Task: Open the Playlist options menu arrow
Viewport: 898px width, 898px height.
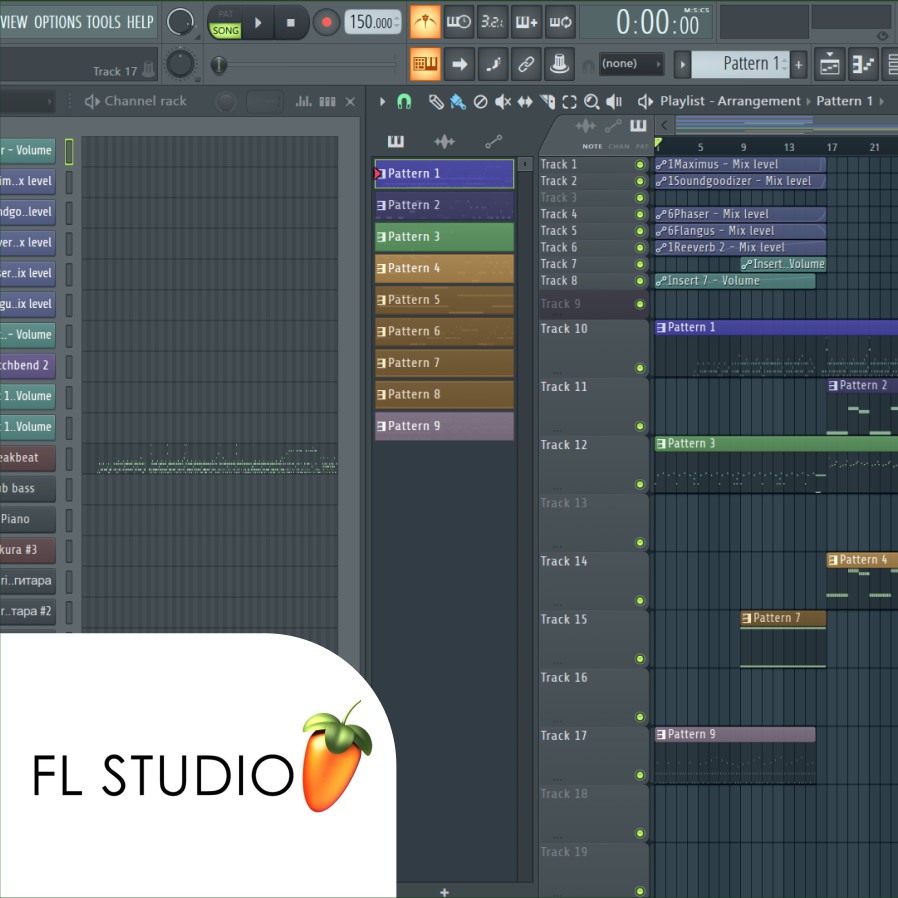Action: click(x=382, y=102)
